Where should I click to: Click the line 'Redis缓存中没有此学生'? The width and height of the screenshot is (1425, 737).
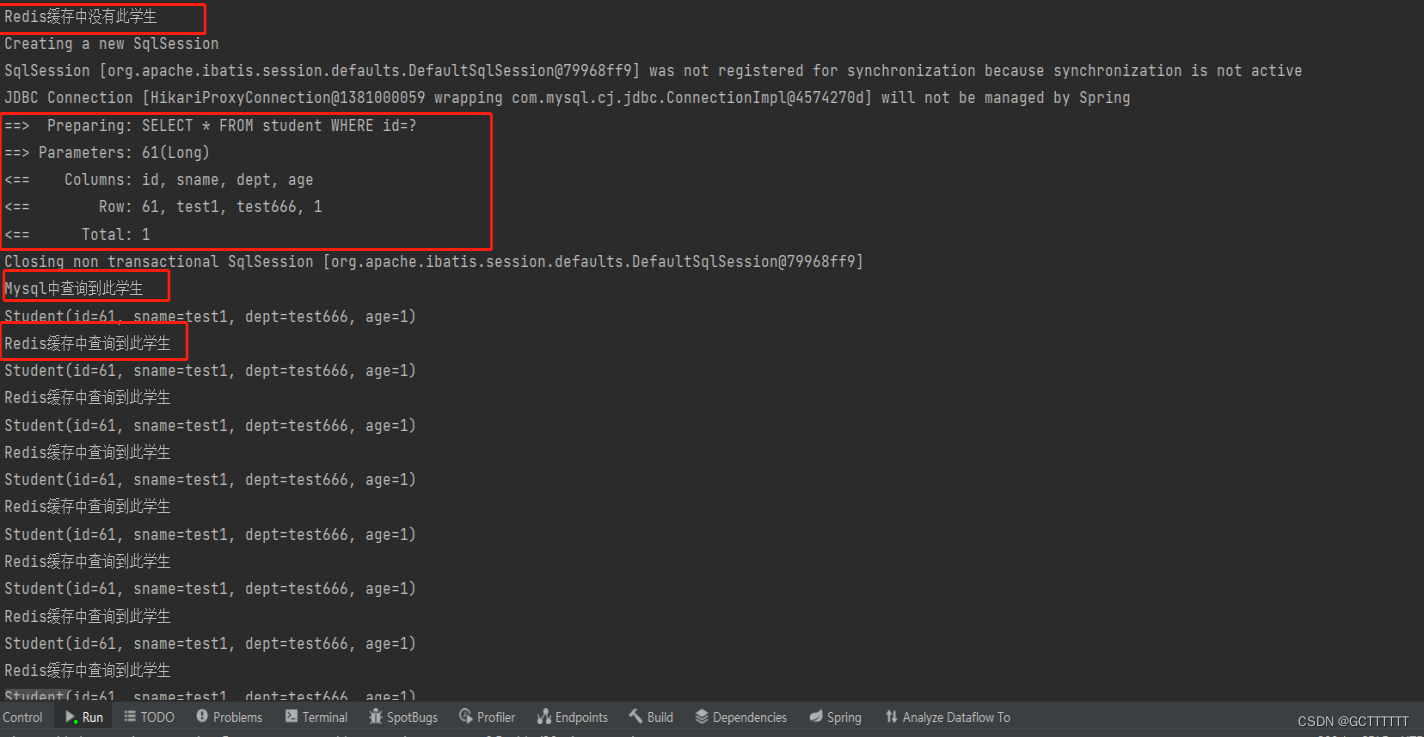(80, 17)
